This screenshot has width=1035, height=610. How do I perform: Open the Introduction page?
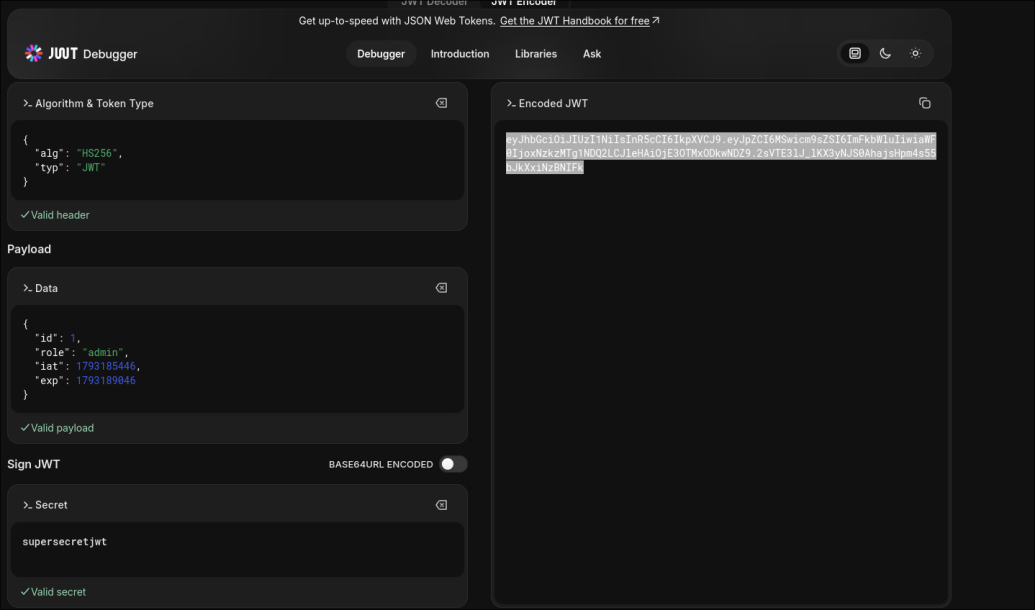(460, 54)
